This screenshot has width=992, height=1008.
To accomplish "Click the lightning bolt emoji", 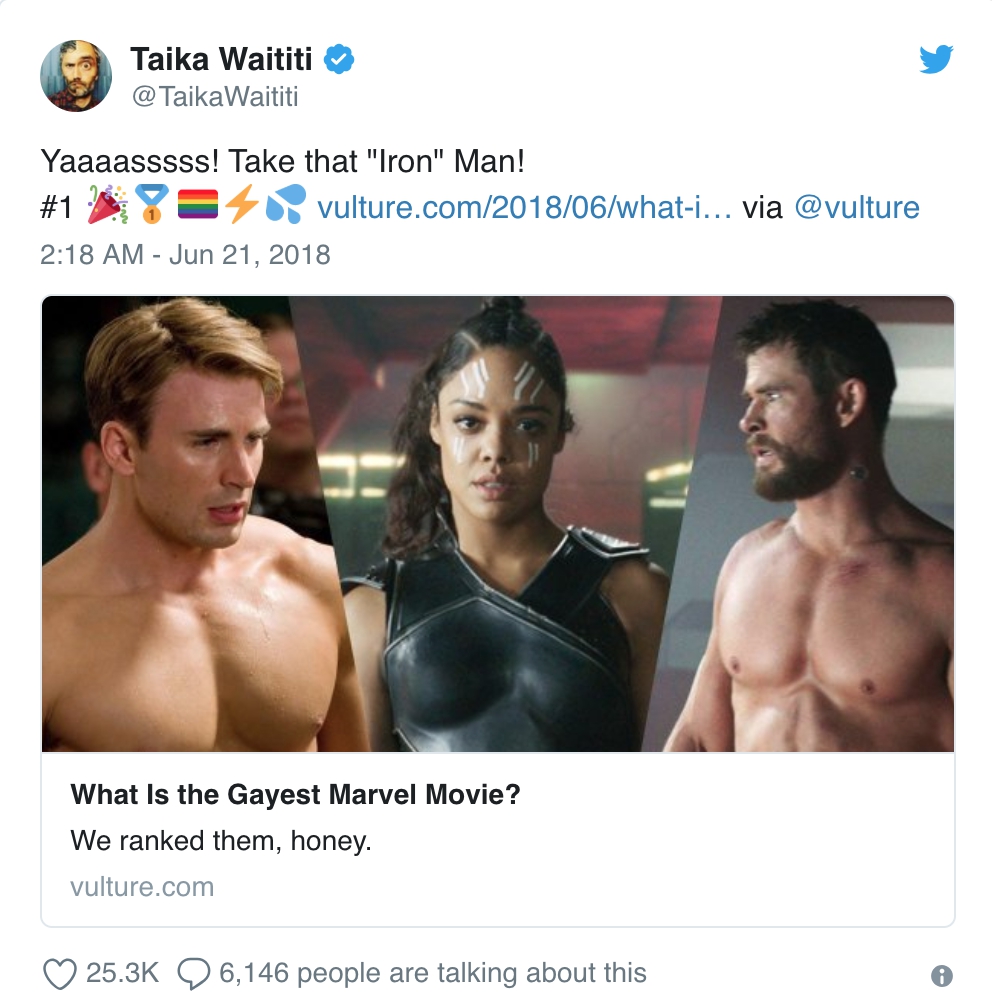I will [241, 207].
